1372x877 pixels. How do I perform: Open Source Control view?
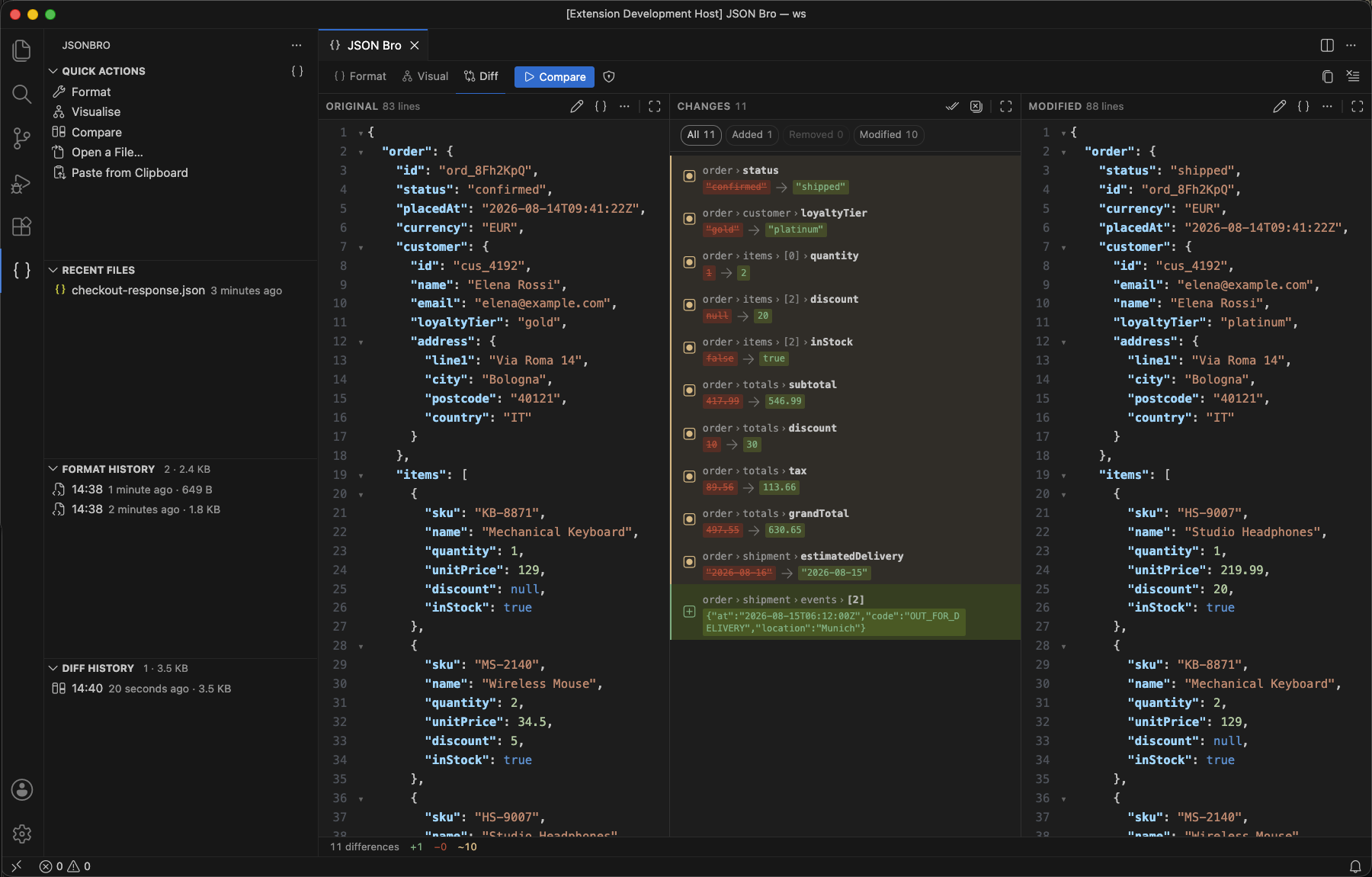coord(22,138)
